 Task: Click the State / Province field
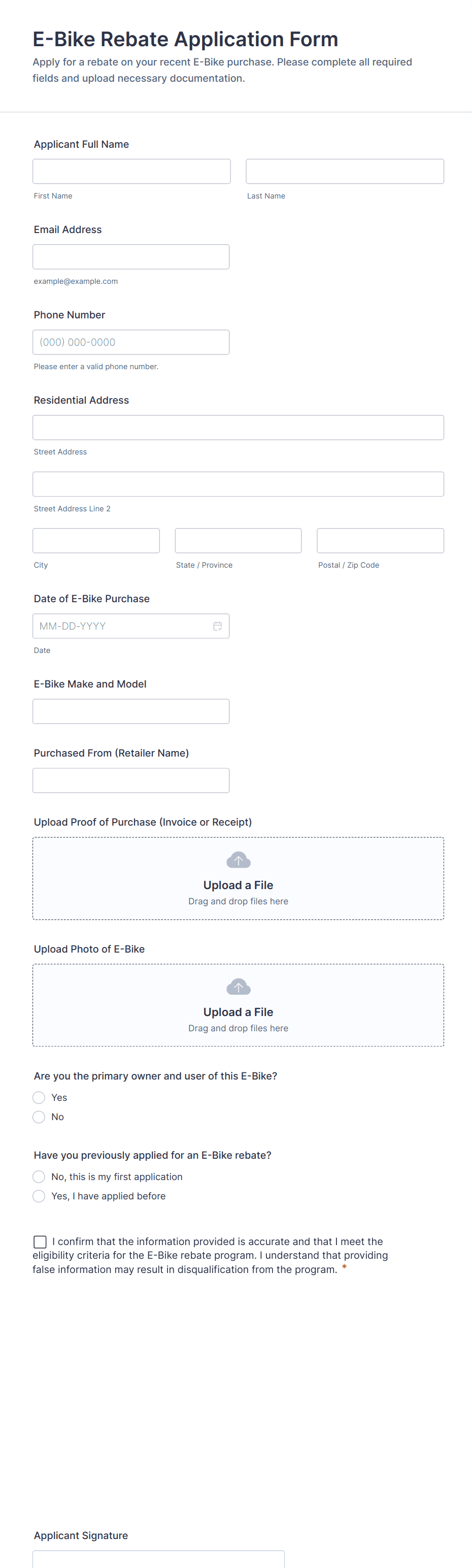(x=238, y=540)
